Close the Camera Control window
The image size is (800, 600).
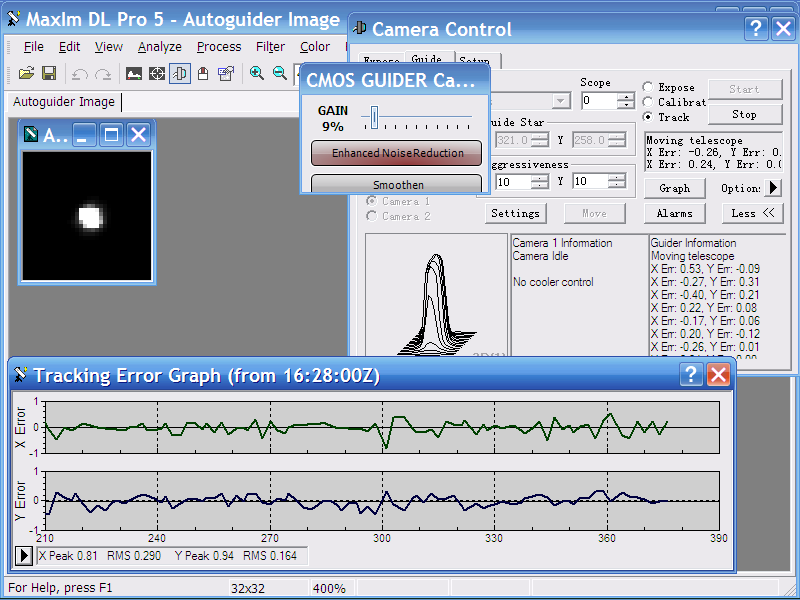click(x=784, y=29)
